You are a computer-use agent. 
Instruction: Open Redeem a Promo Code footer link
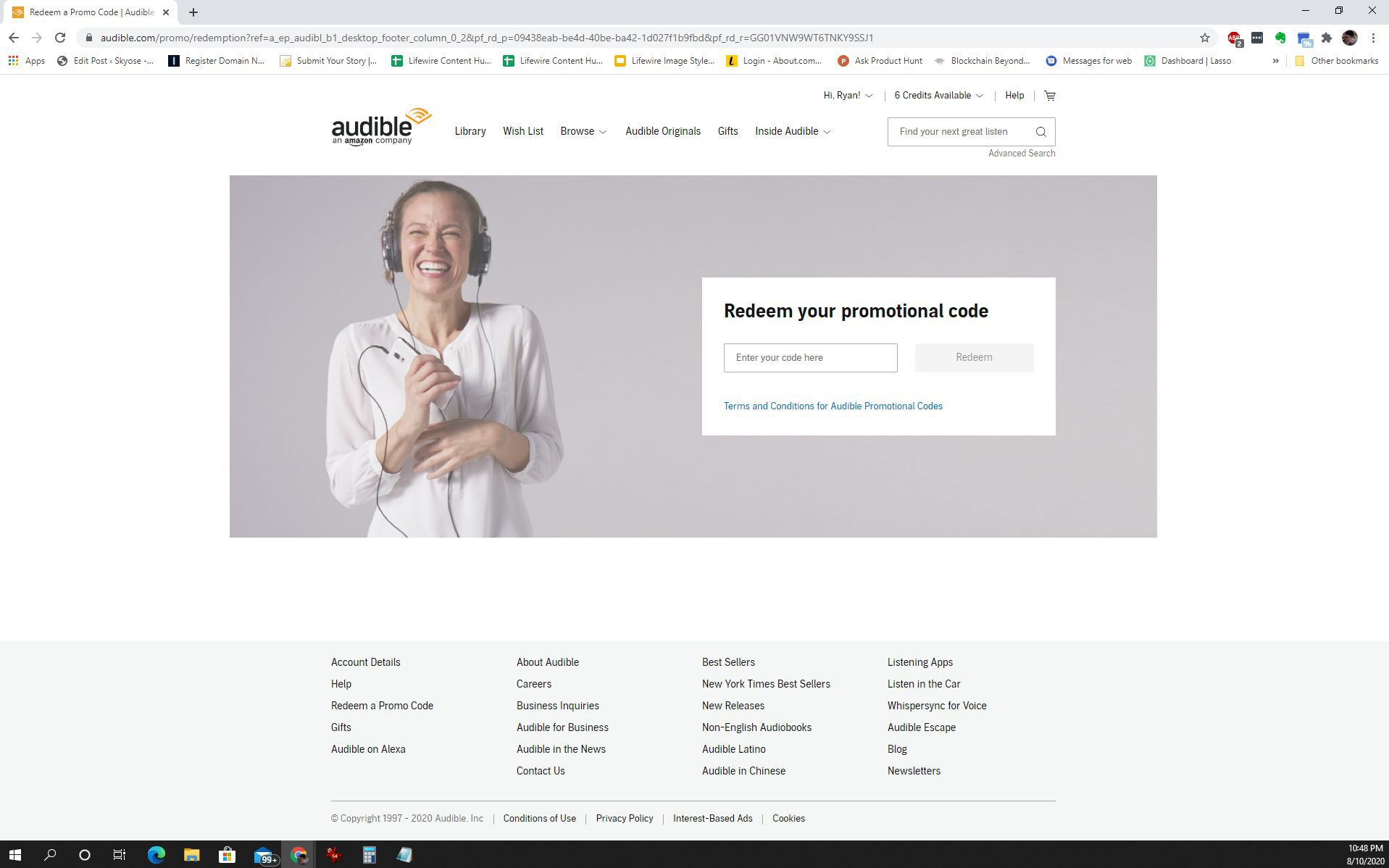point(382,706)
